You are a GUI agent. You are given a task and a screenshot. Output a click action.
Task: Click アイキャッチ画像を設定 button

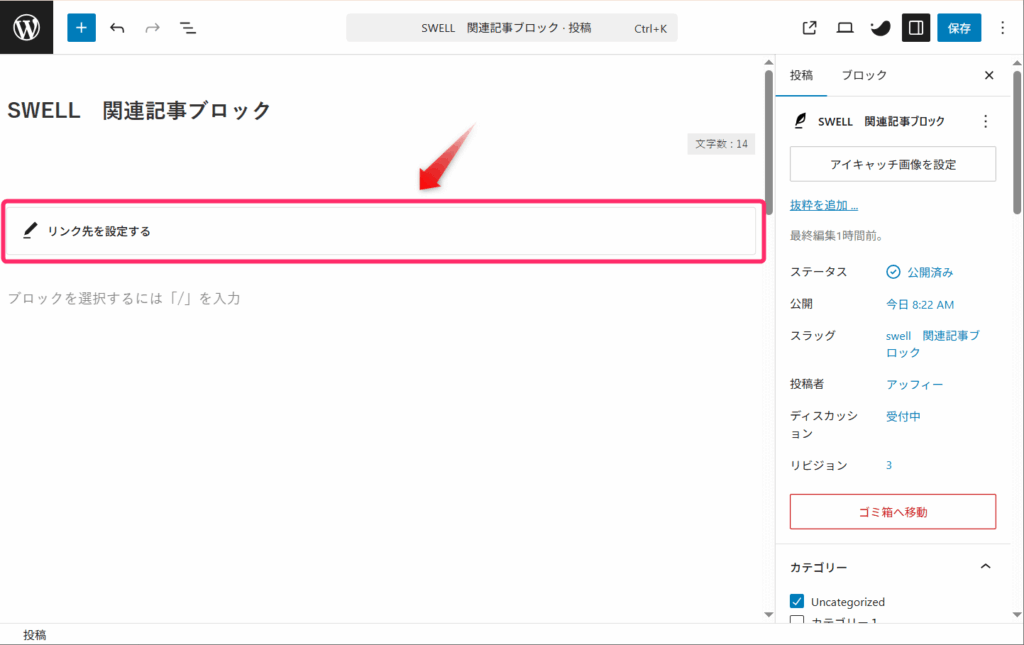tap(893, 165)
